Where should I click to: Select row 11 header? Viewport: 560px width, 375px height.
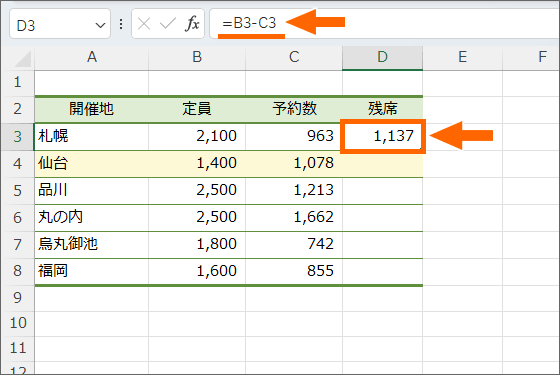click(18, 349)
